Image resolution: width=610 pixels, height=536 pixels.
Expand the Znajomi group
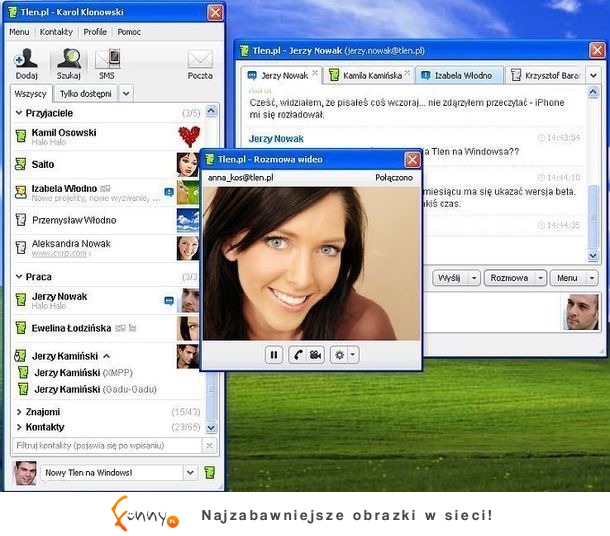point(19,412)
